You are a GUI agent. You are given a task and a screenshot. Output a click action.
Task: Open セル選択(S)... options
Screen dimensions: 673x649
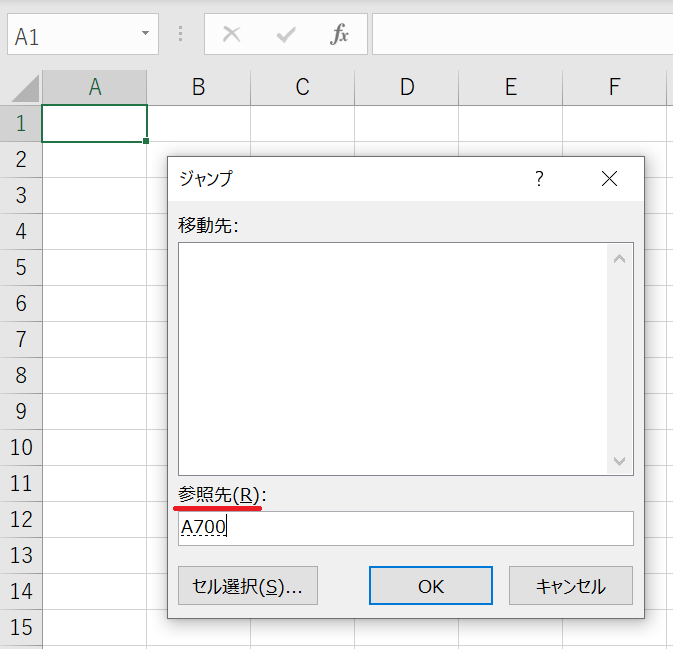pyautogui.click(x=247, y=586)
